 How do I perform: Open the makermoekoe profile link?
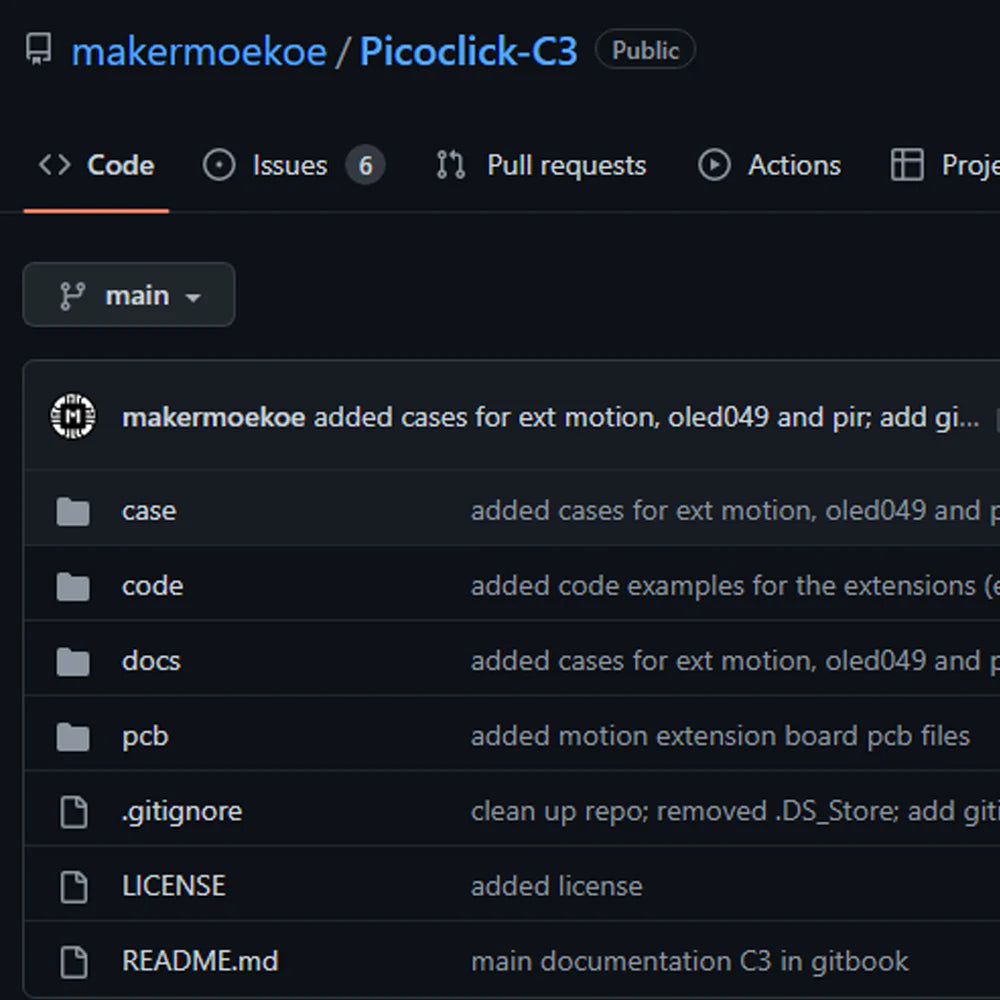(x=198, y=51)
